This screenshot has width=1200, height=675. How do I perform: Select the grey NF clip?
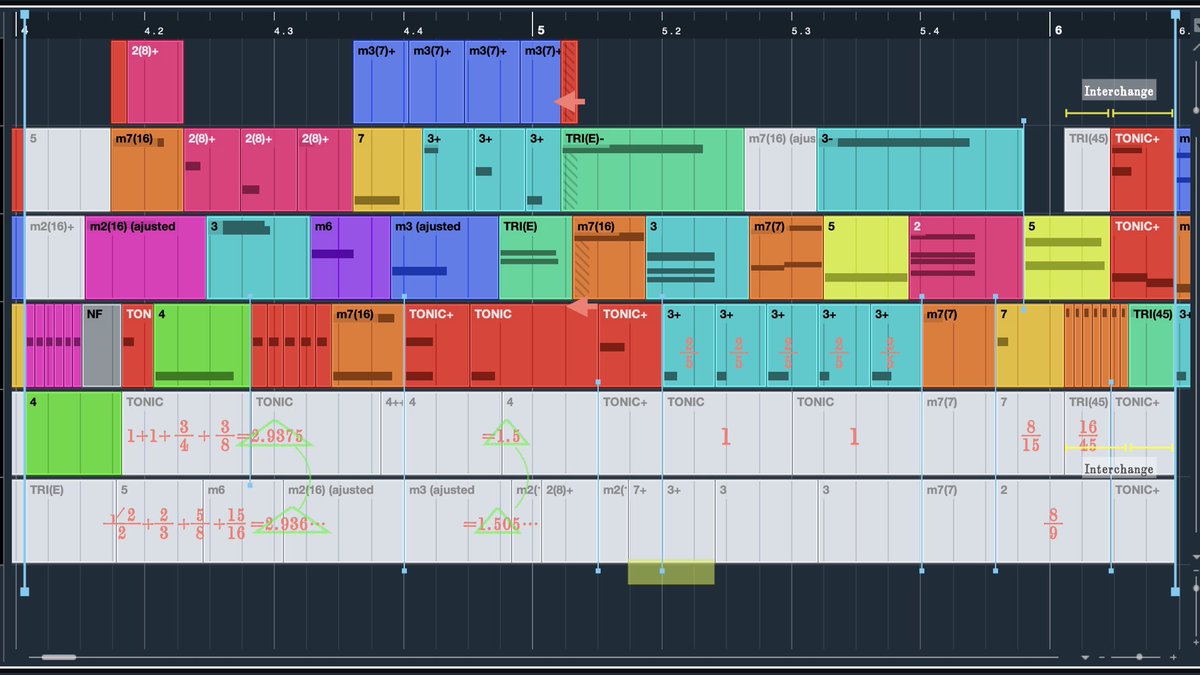point(102,346)
